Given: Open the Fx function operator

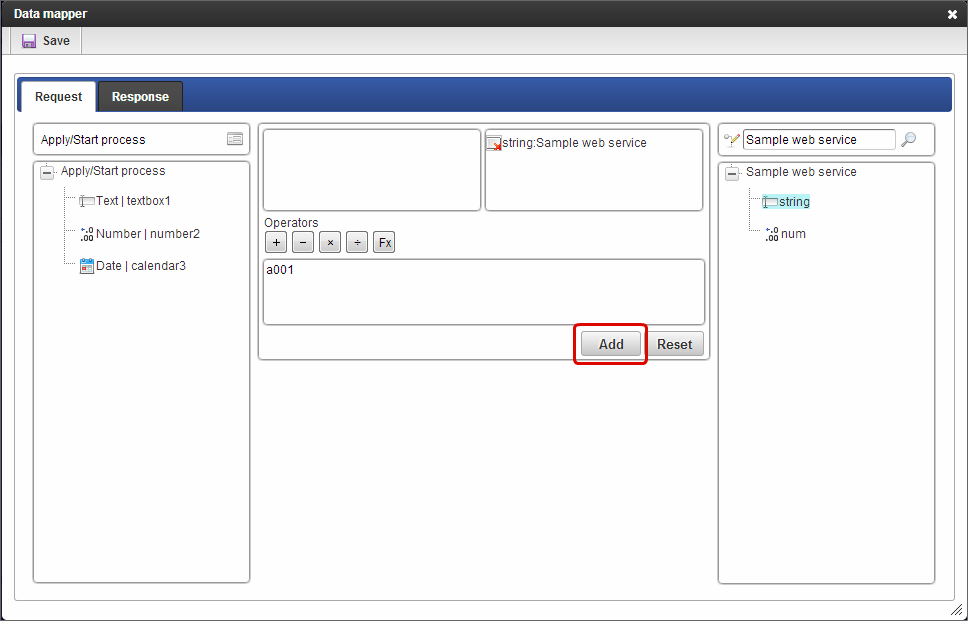Looking at the screenshot, I should point(384,242).
